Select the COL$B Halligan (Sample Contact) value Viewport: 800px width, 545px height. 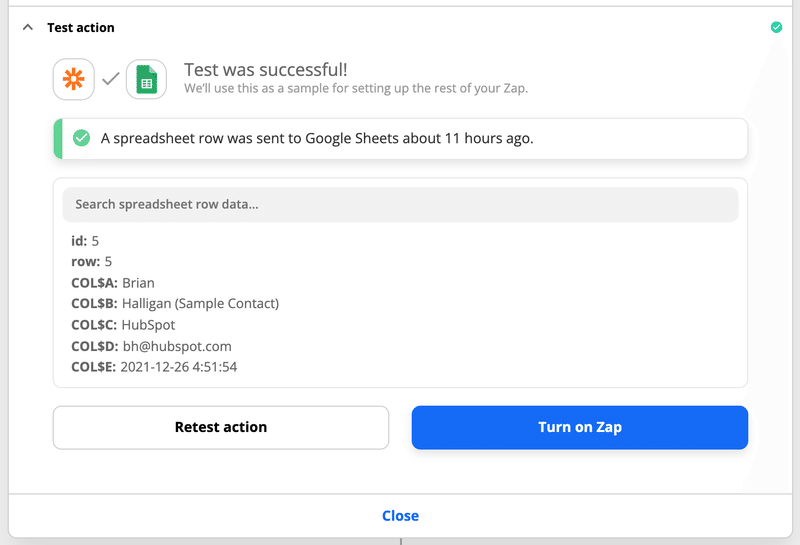(201, 304)
